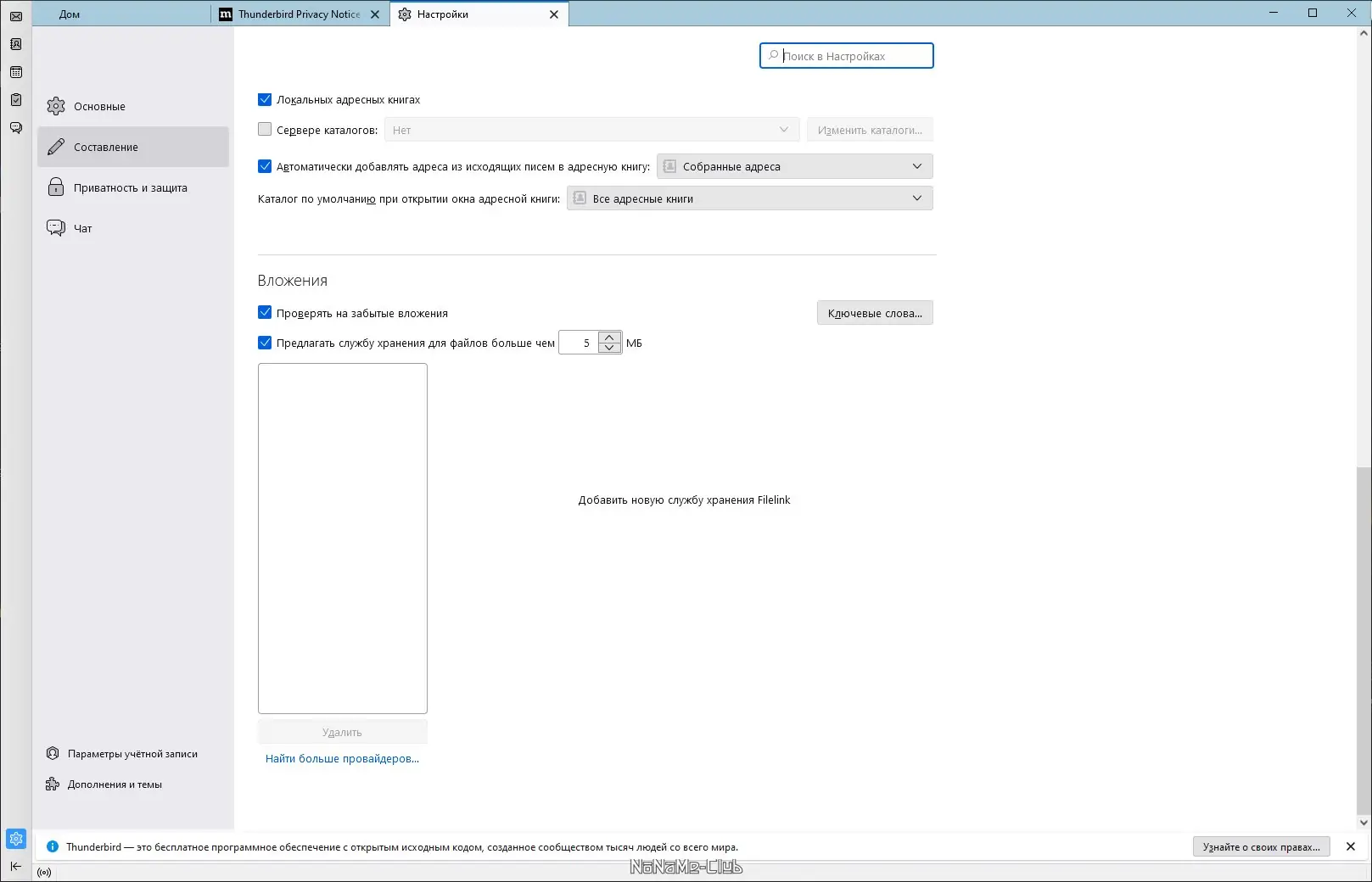1372x882 pixels.
Task: Maximize or restore the Thunderbird window
Action: (x=1313, y=13)
